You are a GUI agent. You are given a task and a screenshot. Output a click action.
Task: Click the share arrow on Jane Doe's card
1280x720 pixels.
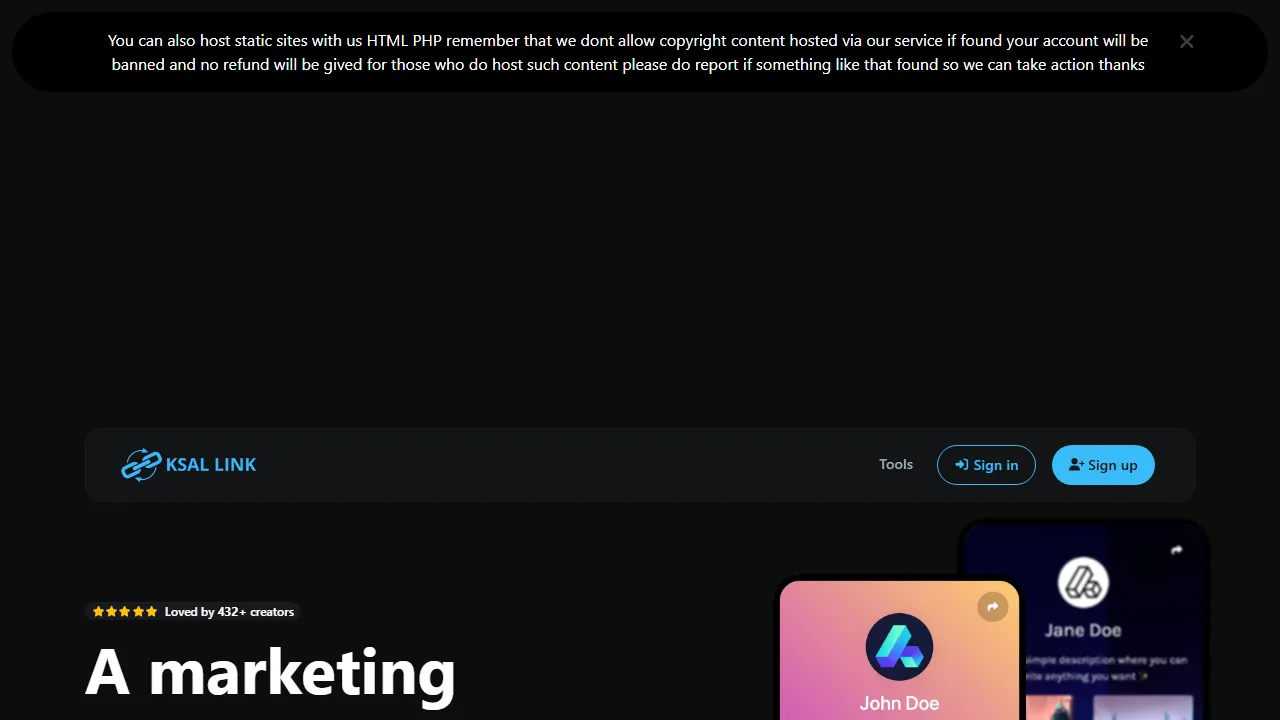pyautogui.click(x=1176, y=550)
